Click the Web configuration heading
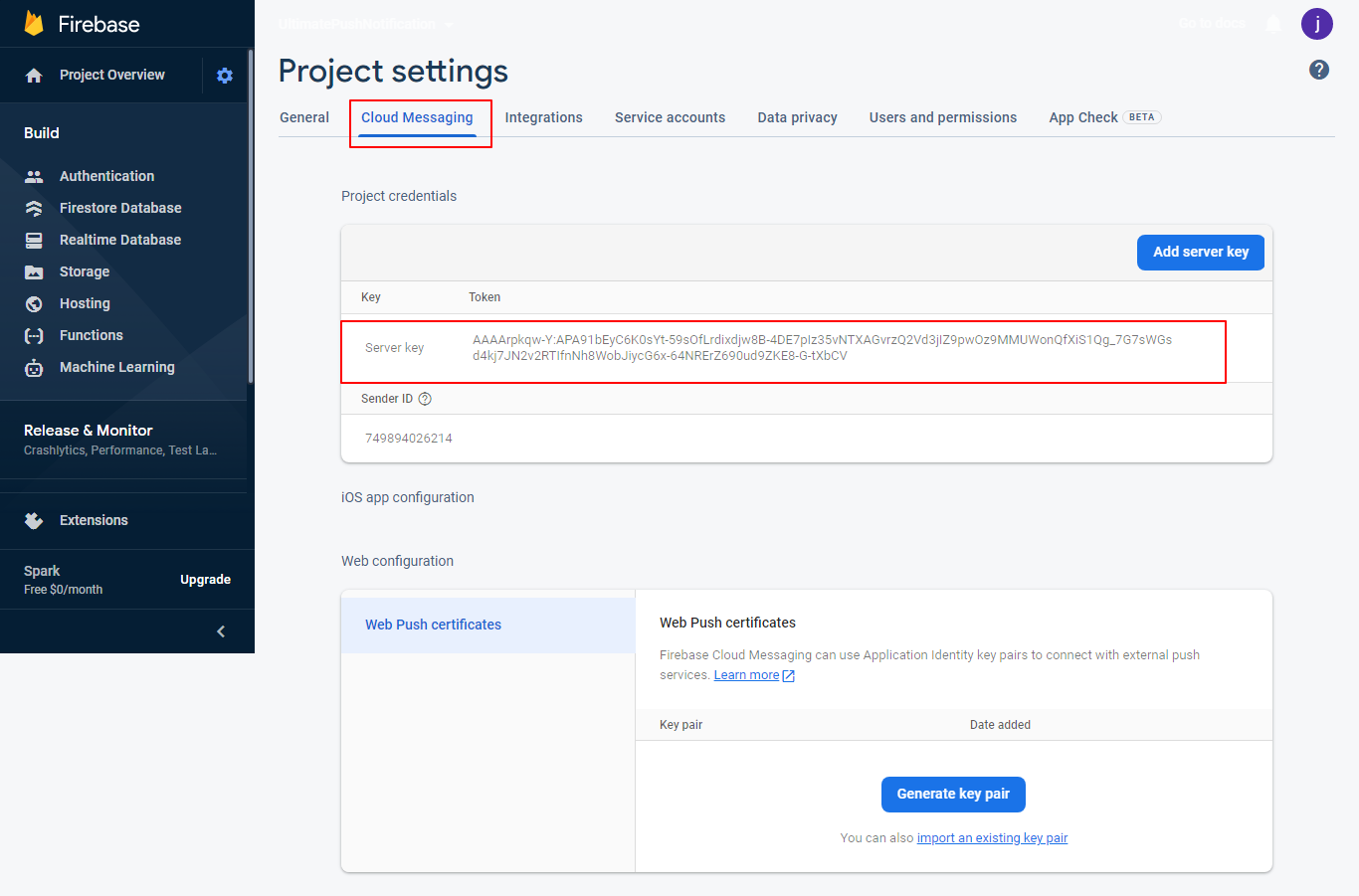 [x=397, y=561]
